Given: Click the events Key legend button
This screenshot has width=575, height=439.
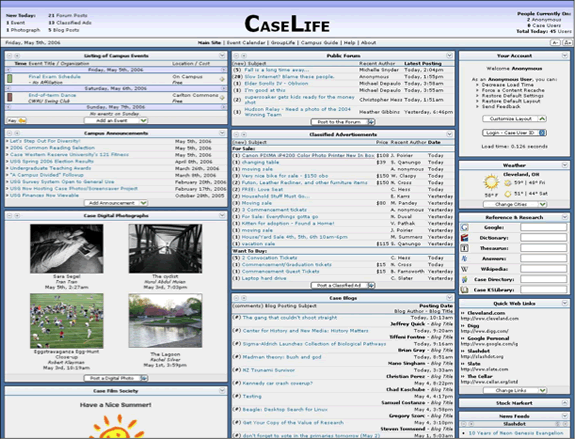Looking at the screenshot, I should 17,120.
